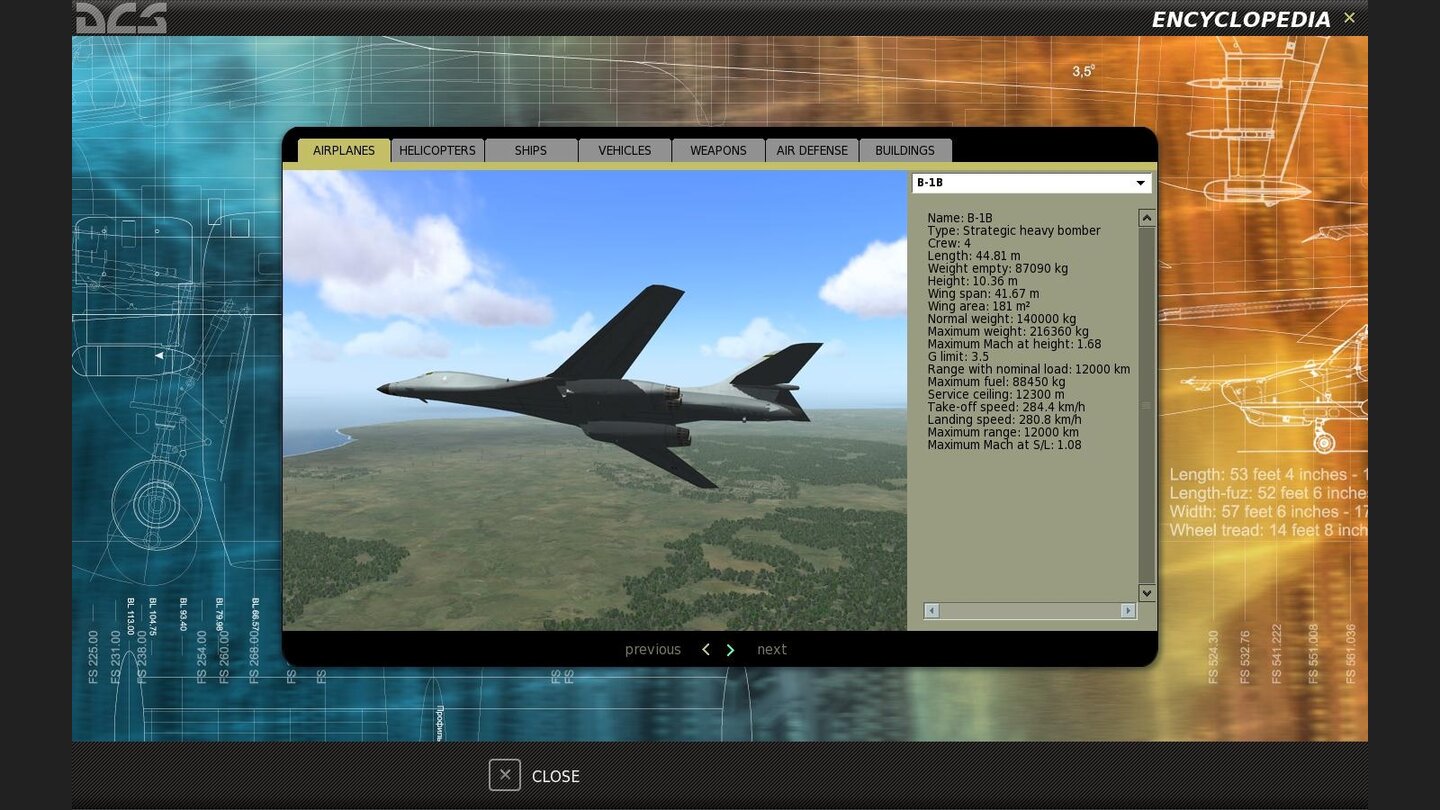1440x810 pixels.
Task: Open the Helicopters tab
Action: point(437,150)
